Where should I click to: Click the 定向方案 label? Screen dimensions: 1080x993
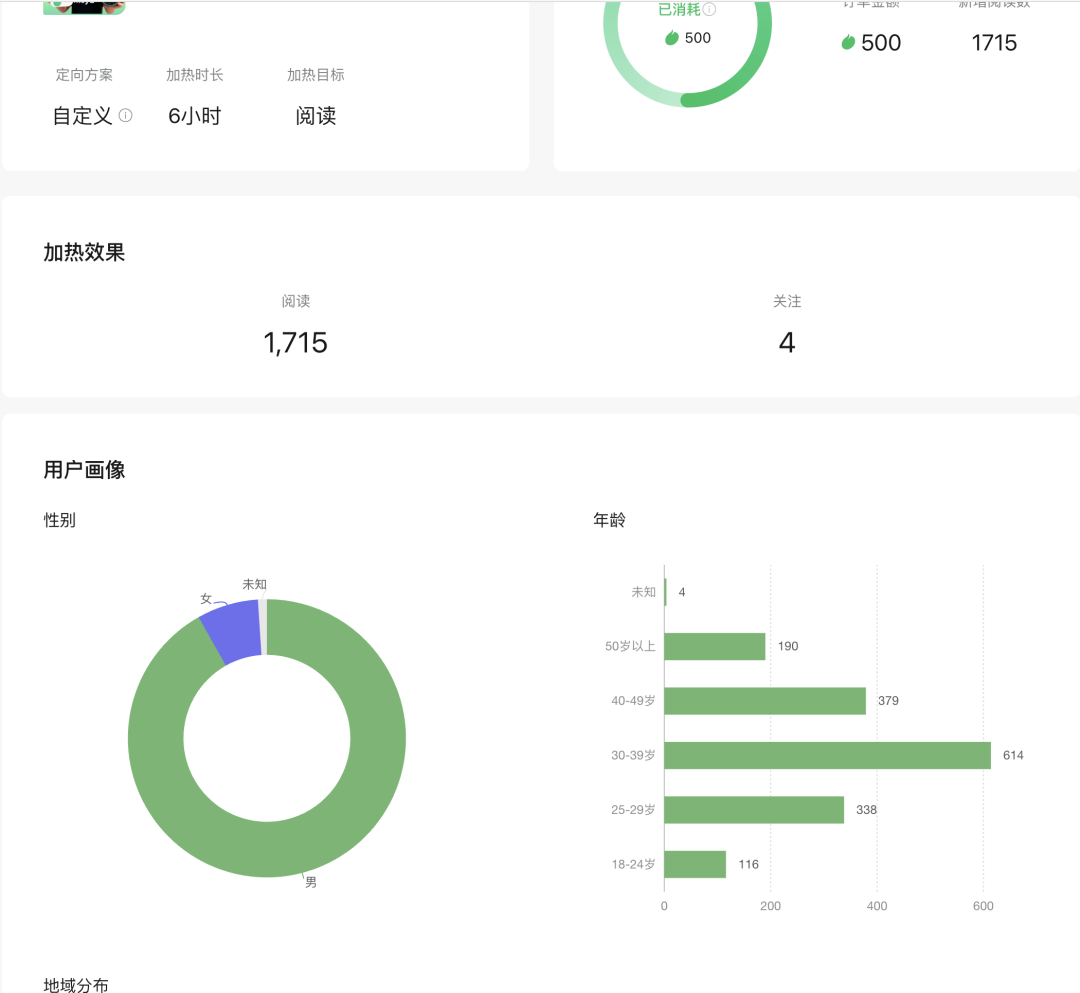point(84,75)
